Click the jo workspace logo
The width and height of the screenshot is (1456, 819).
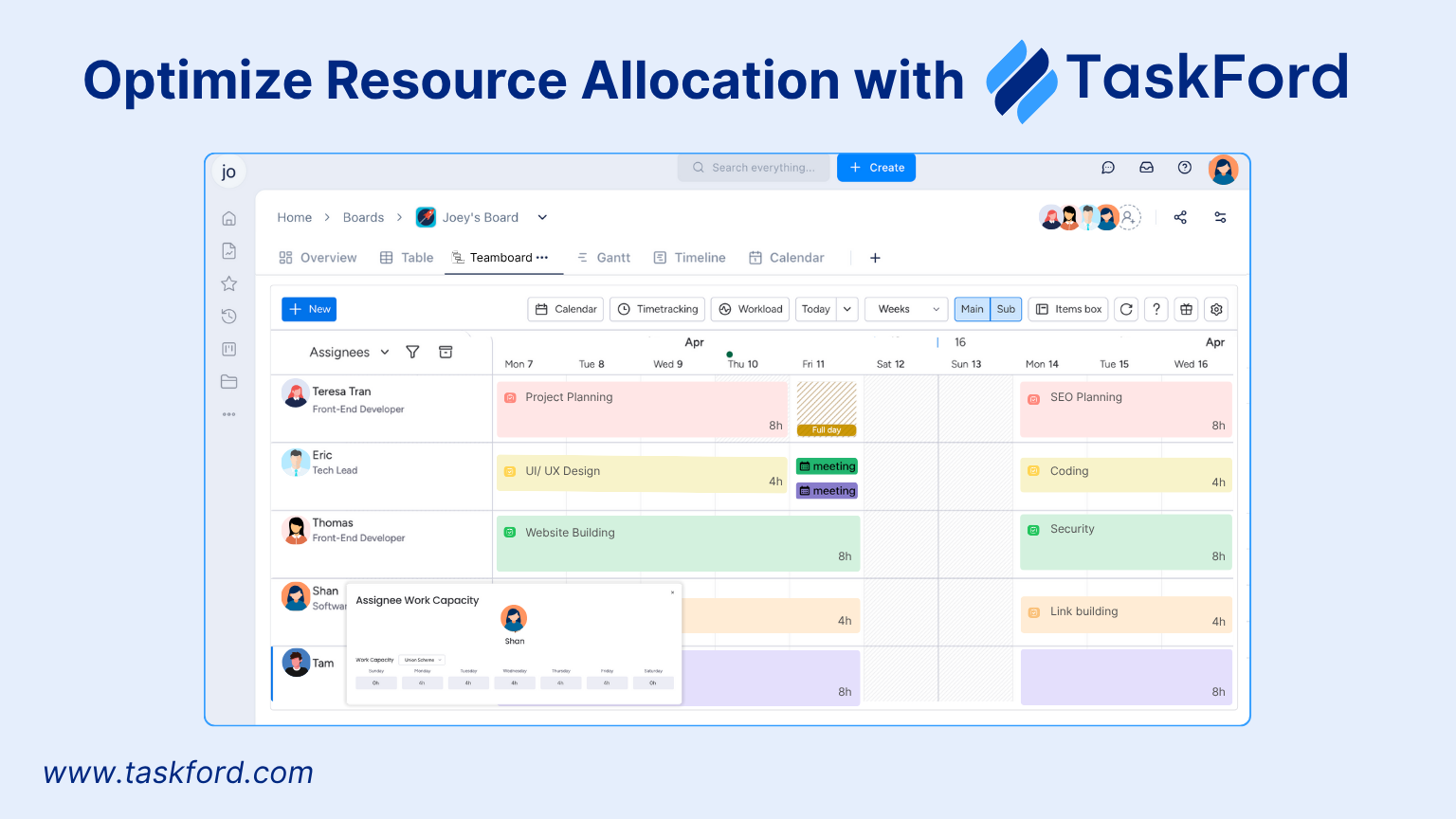(x=228, y=172)
